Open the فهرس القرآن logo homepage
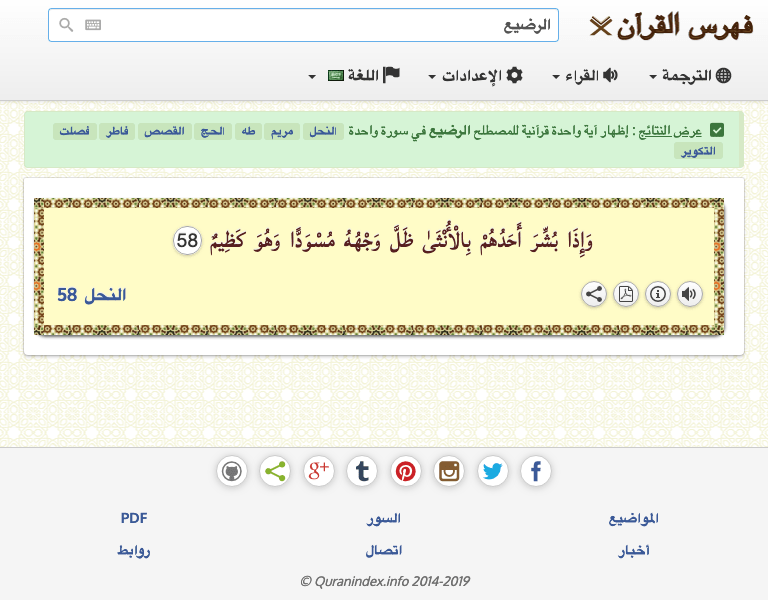This screenshot has width=768, height=600. [671, 26]
